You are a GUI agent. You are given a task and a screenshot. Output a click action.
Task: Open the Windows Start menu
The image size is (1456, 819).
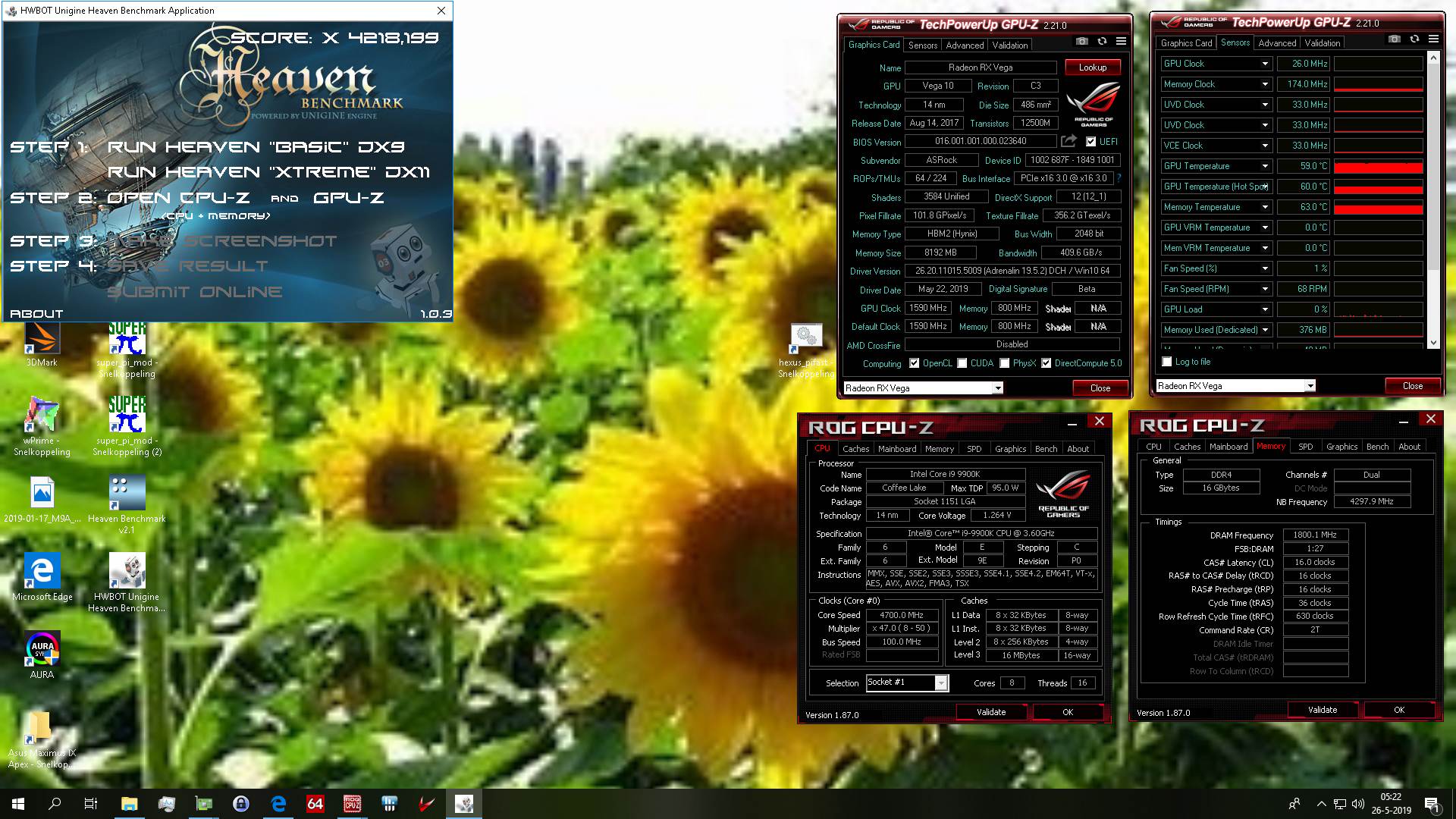click(x=18, y=804)
